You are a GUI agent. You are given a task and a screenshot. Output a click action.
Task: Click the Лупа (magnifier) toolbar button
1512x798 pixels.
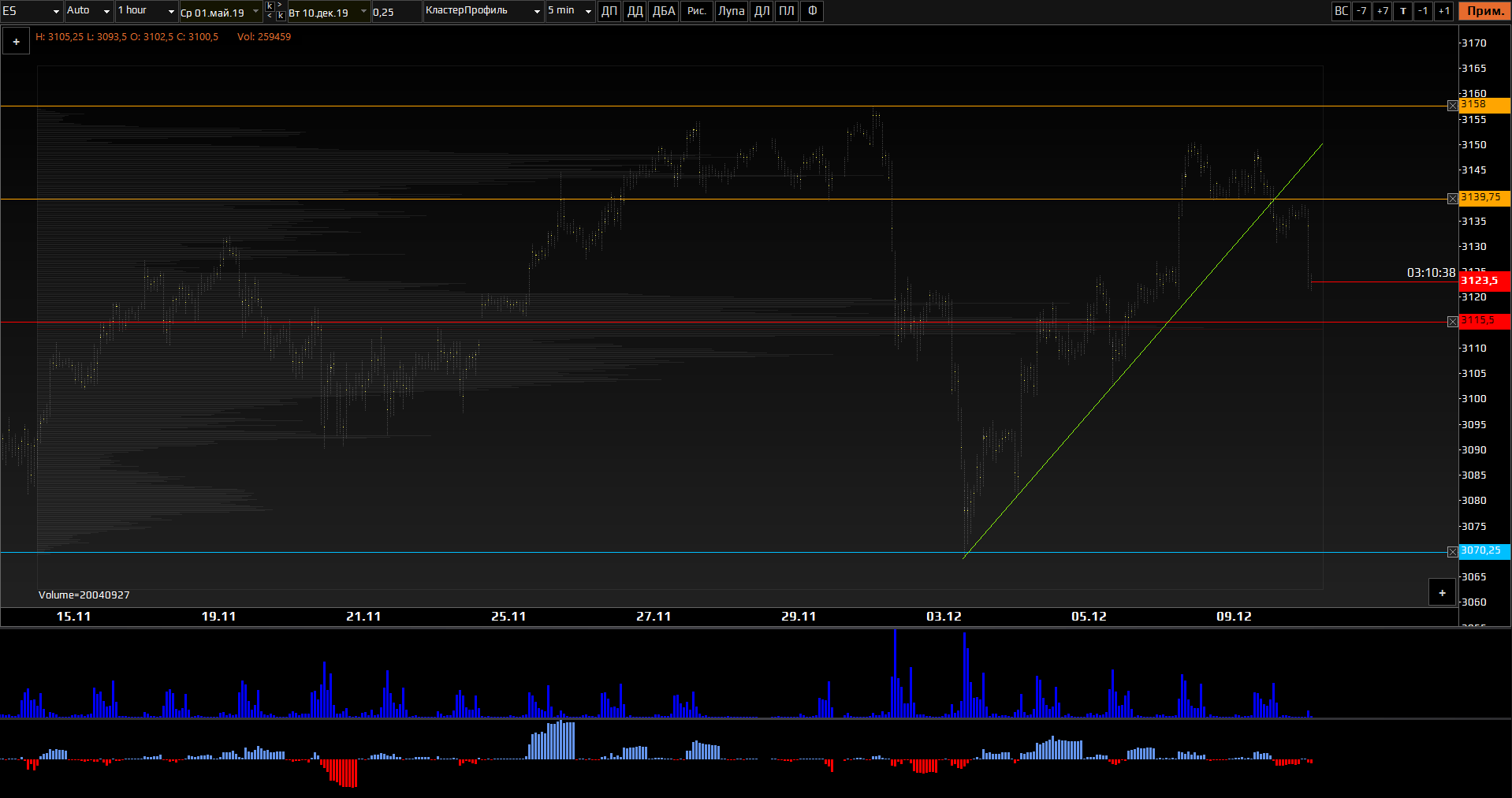point(731,11)
